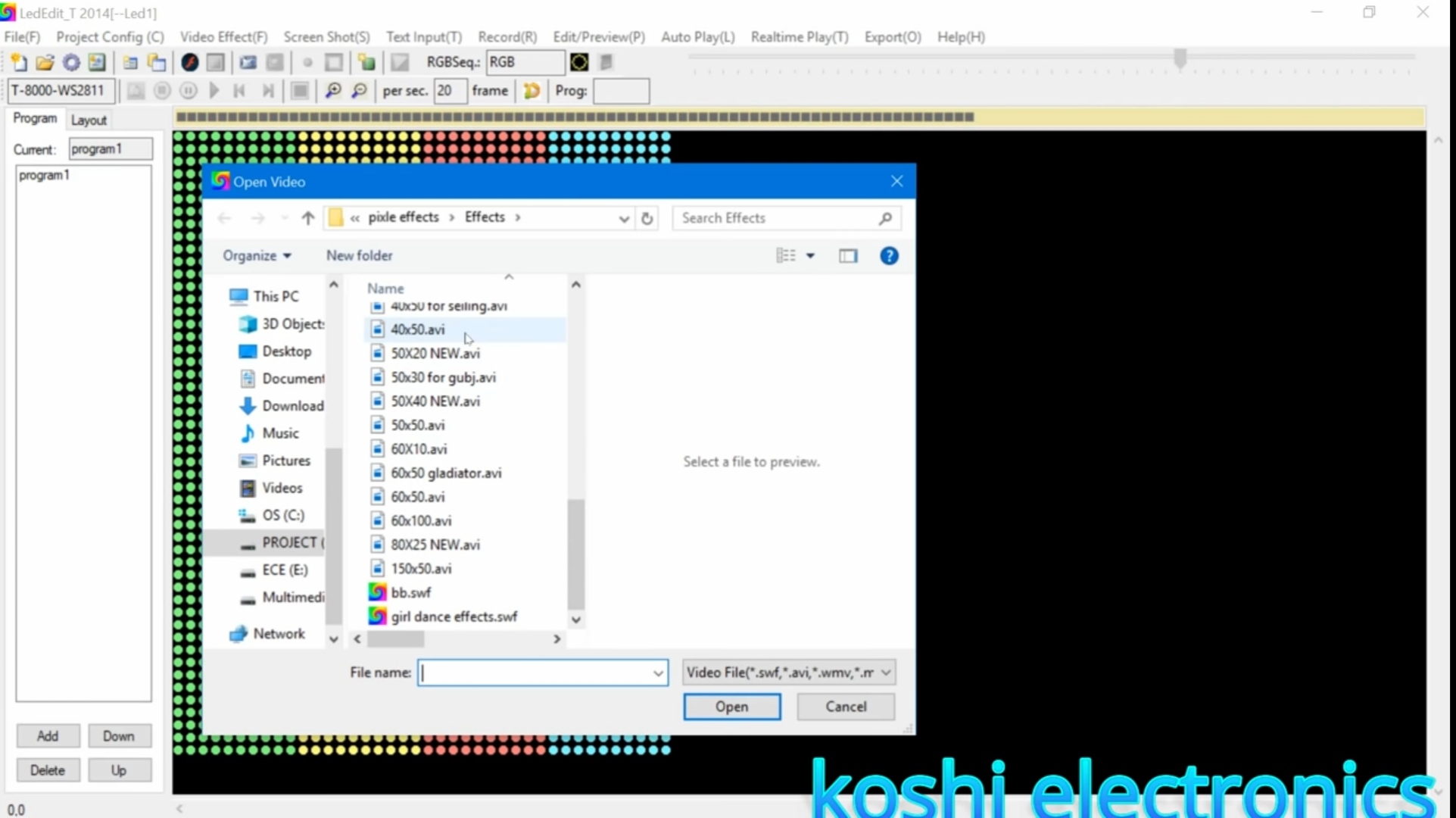Click the Add program button
The image size is (1456, 818).
pos(48,736)
